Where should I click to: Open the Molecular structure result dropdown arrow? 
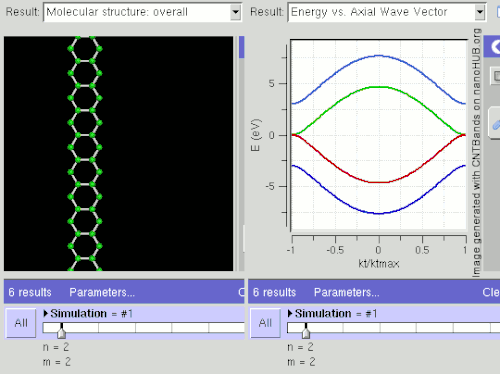click(236, 12)
